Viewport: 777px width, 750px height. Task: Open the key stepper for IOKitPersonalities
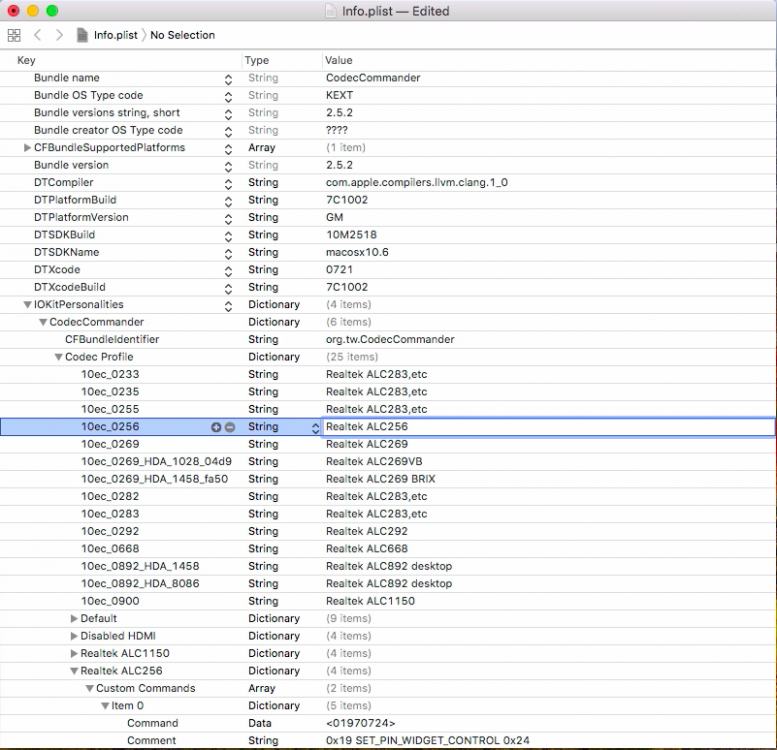click(228, 306)
